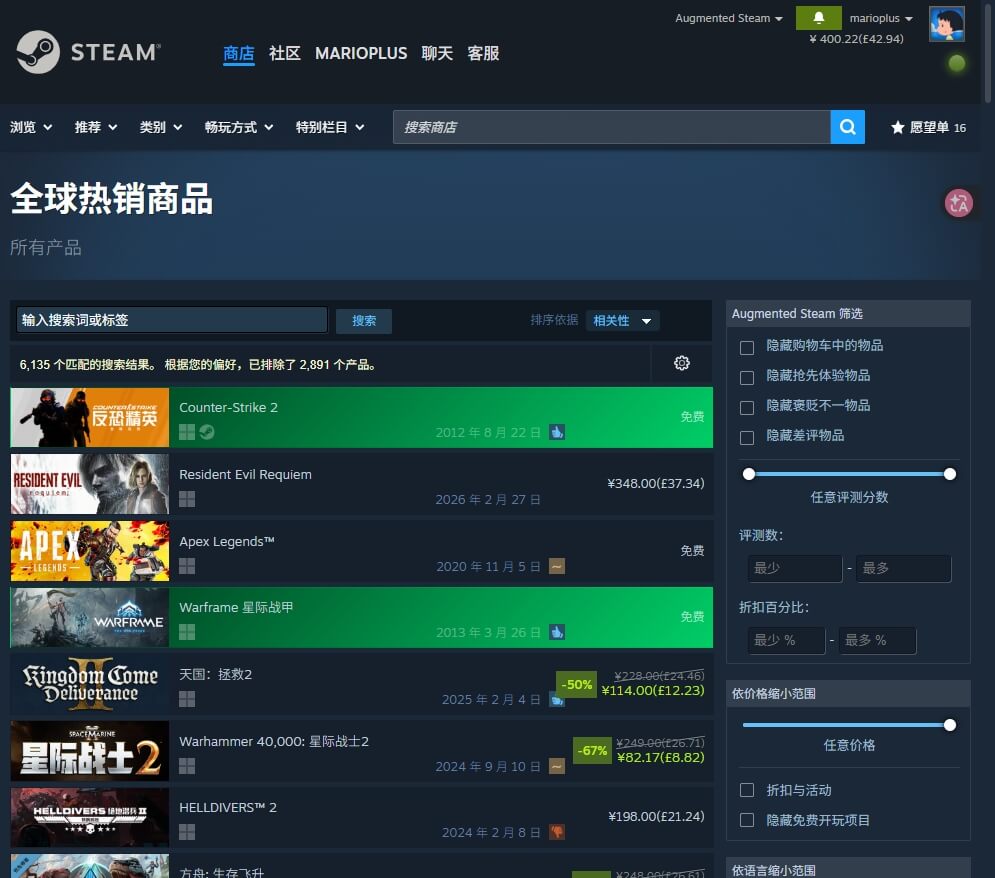Expand the Augmented Steam dropdown
Viewport: 995px width, 878px height.
729,18
